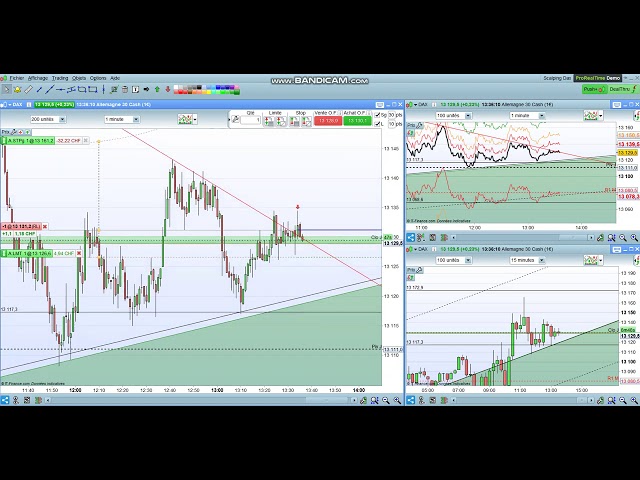Zoom in main chart with magnifier plus
The width and height of the screenshot is (640, 480).
[x=397, y=400]
